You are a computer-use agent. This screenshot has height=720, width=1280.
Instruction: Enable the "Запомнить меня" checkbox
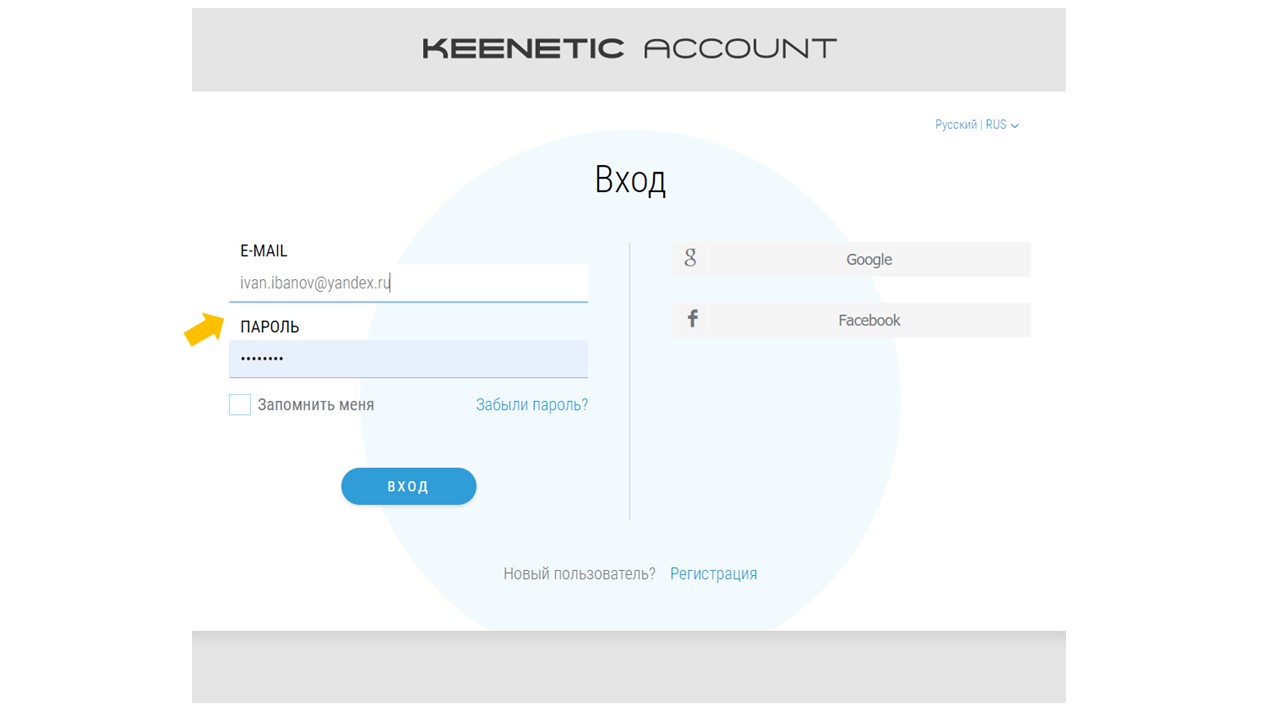point(240,405)
